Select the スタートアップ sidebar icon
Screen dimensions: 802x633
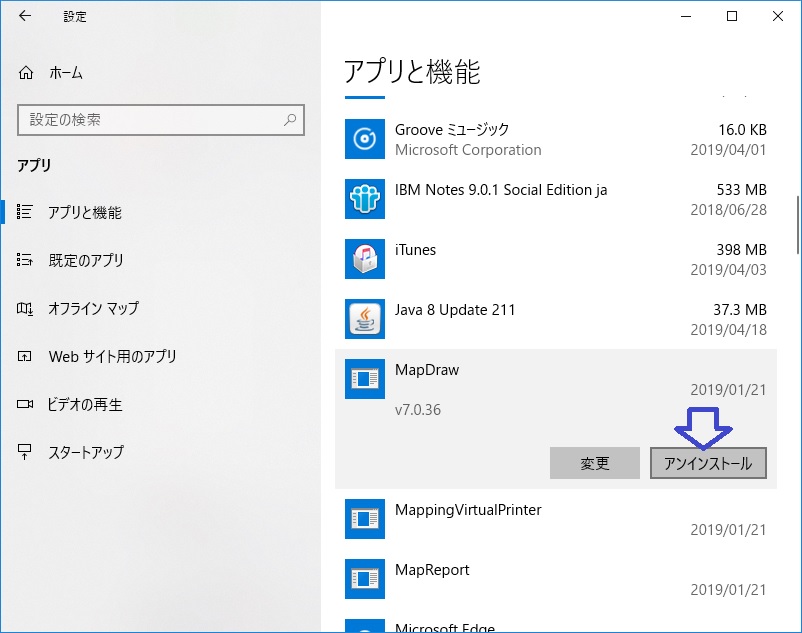pos(25,452)
